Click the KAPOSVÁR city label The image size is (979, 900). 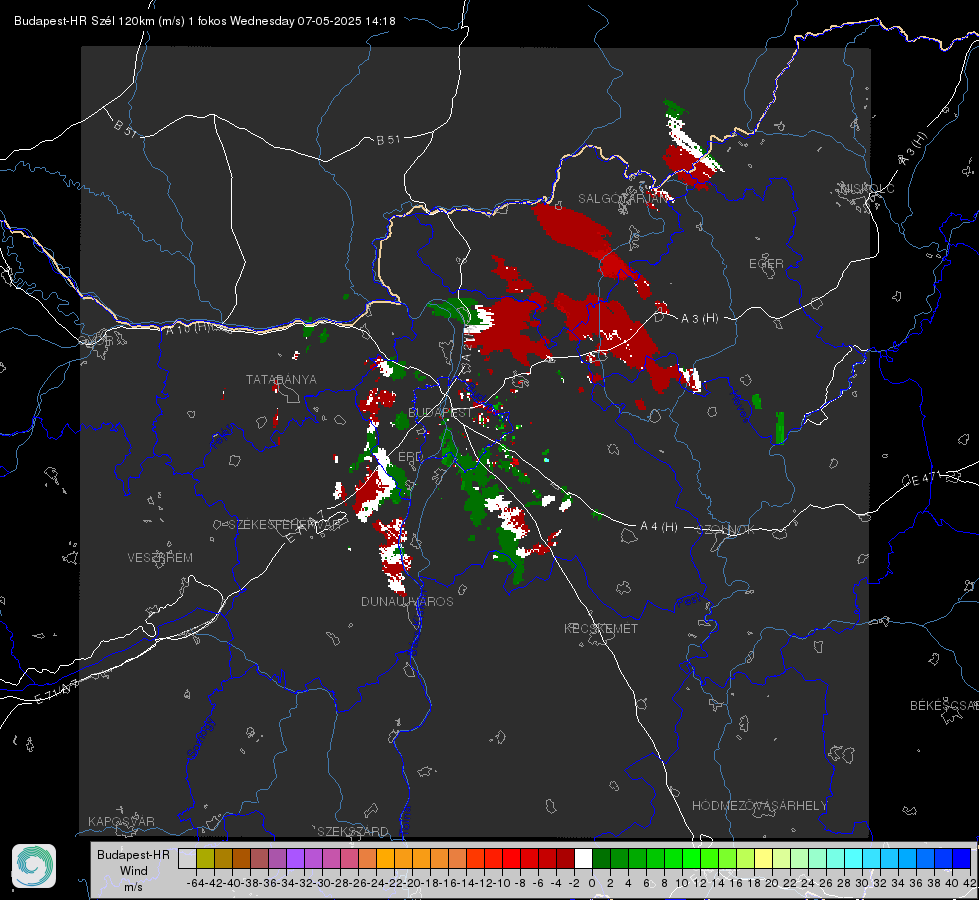121,821
